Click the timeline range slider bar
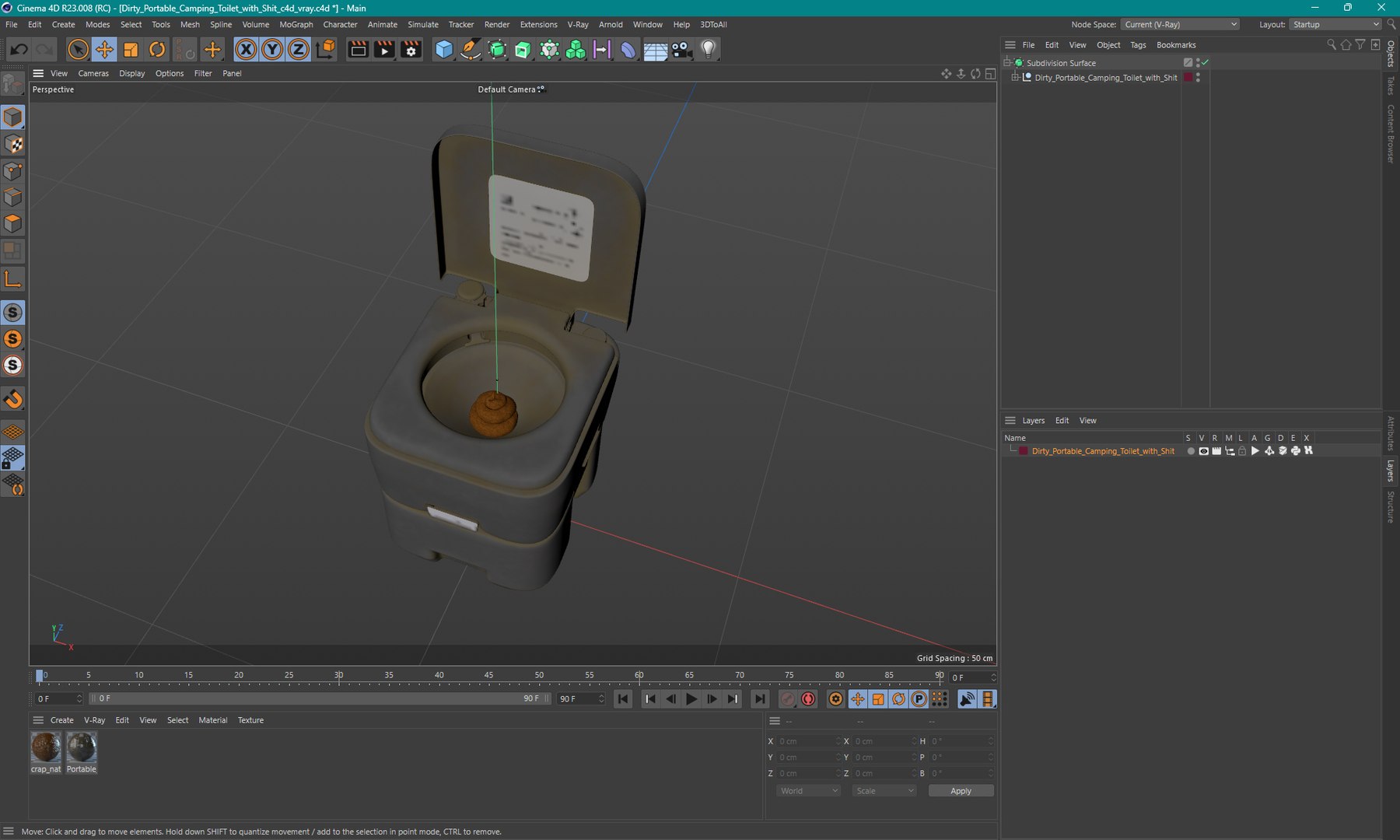 coord(320,698)
